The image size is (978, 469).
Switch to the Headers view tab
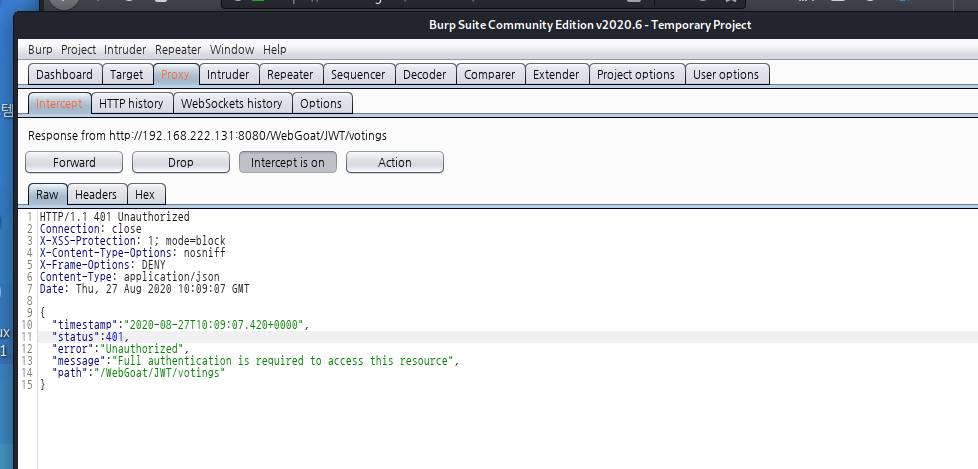tap(96, 195)
